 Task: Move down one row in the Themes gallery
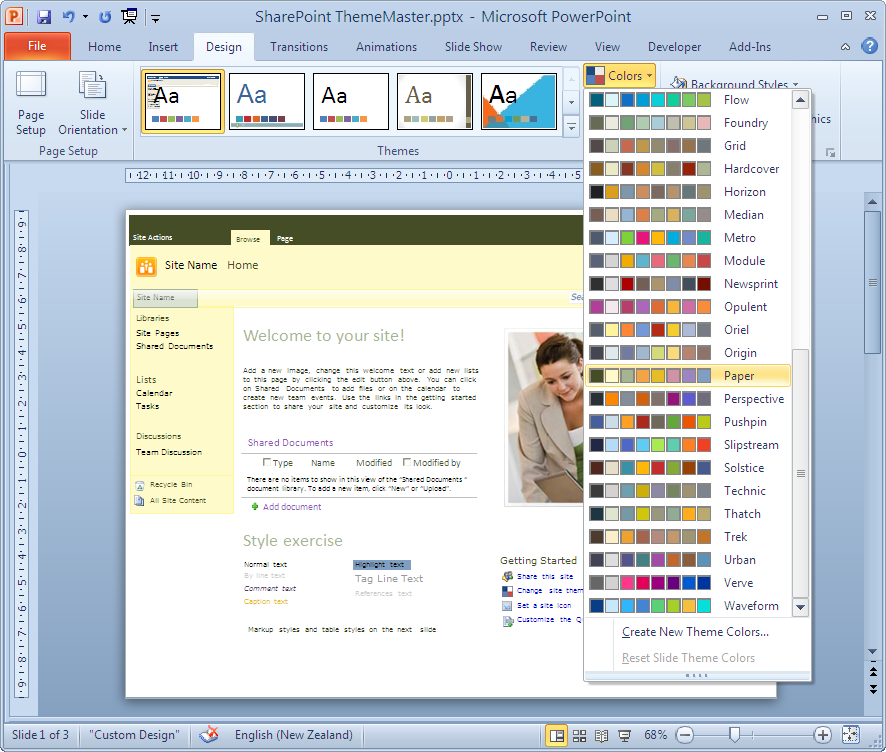pos(571,103)
